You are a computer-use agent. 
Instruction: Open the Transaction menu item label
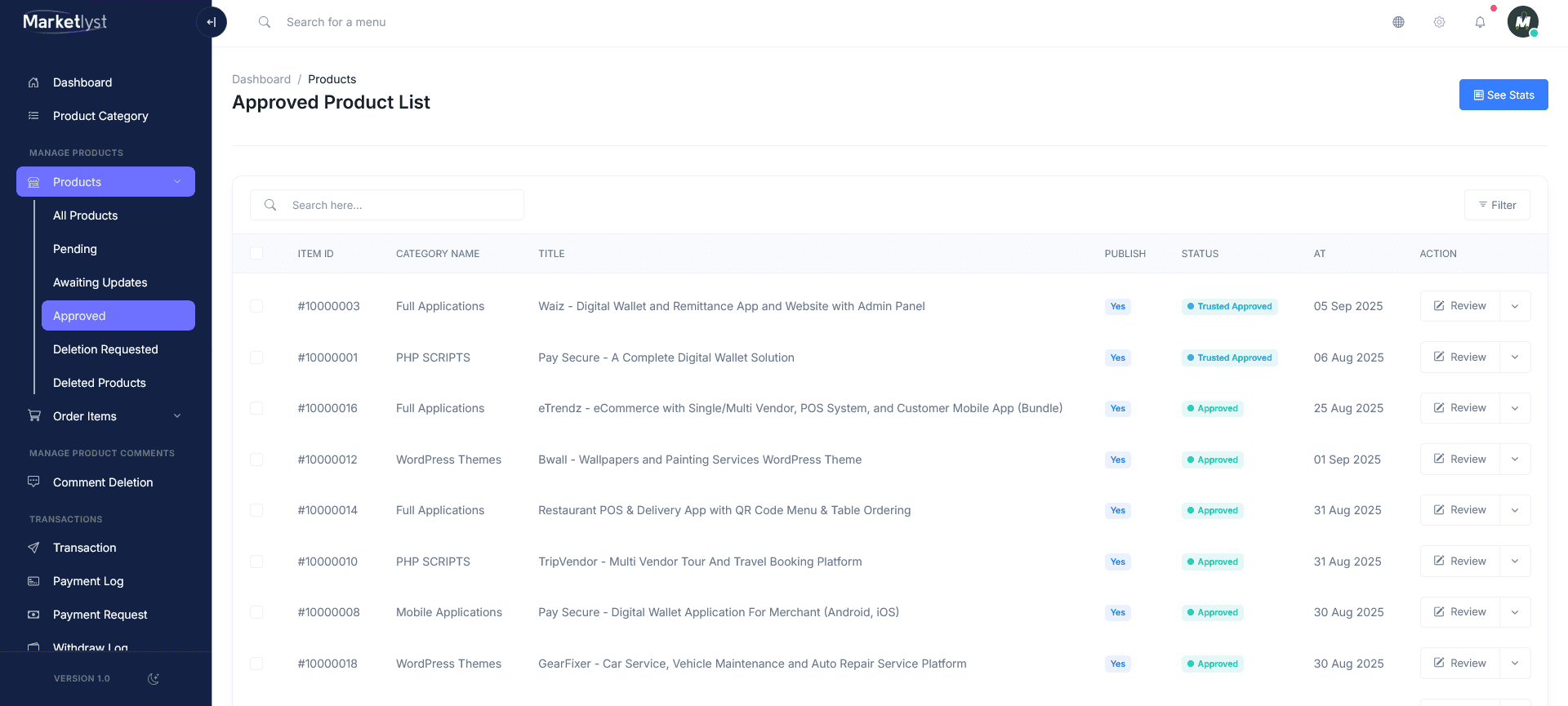click(85, 548)
